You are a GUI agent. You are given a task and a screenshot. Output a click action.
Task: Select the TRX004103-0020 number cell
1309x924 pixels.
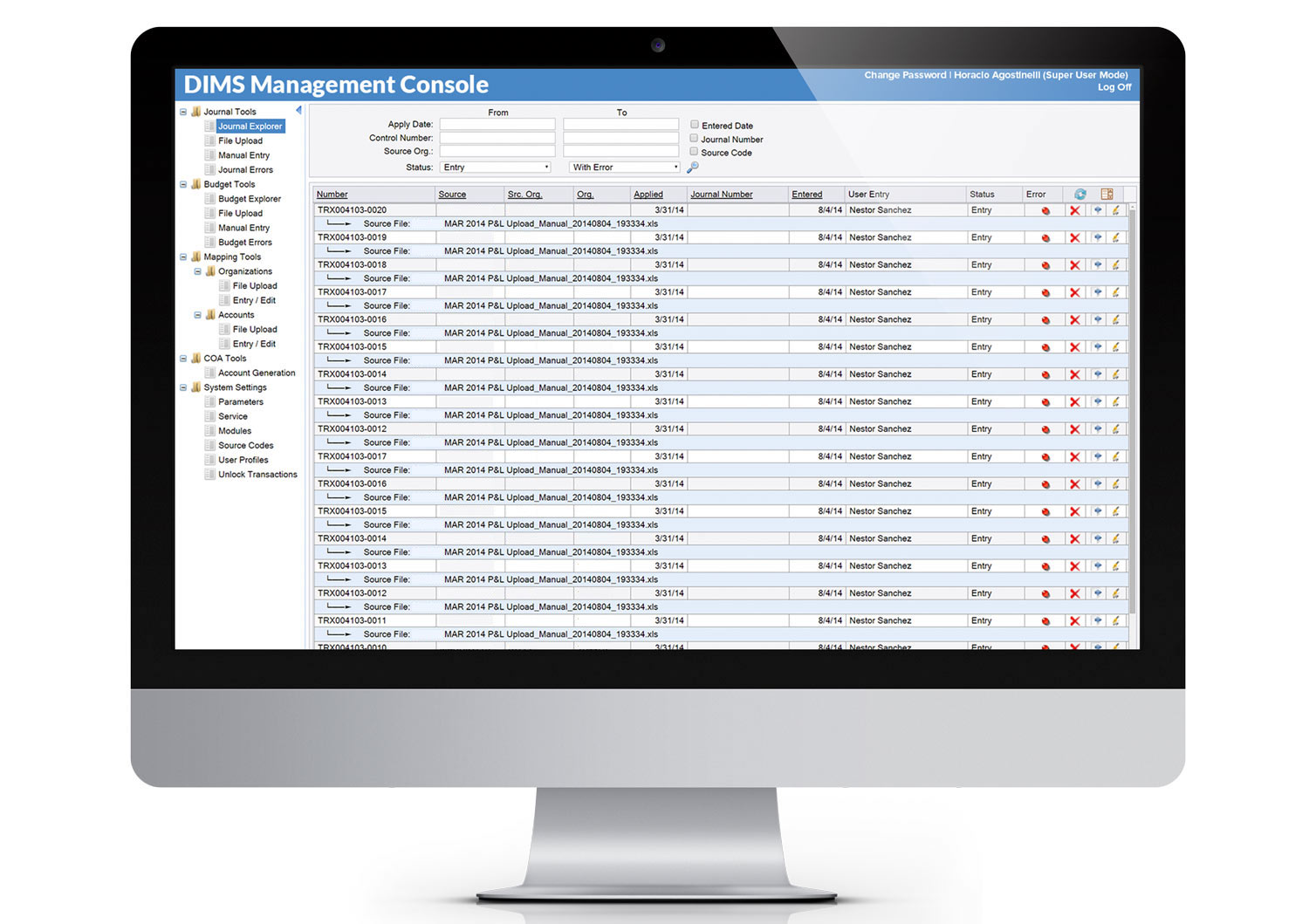pyautogui.click(x=374, y=210)
